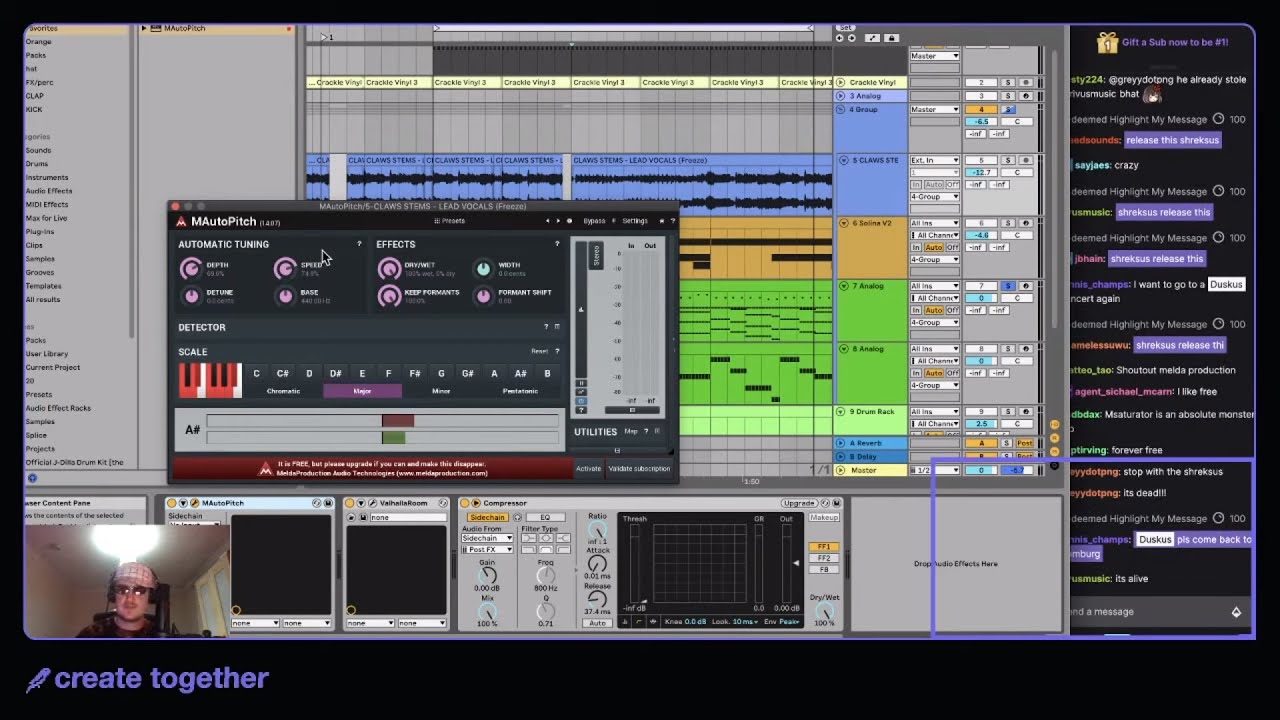The image size is (1280, 720).
Task: Toggle Makeup gain on the Compressor
Action: pos(824,518)
